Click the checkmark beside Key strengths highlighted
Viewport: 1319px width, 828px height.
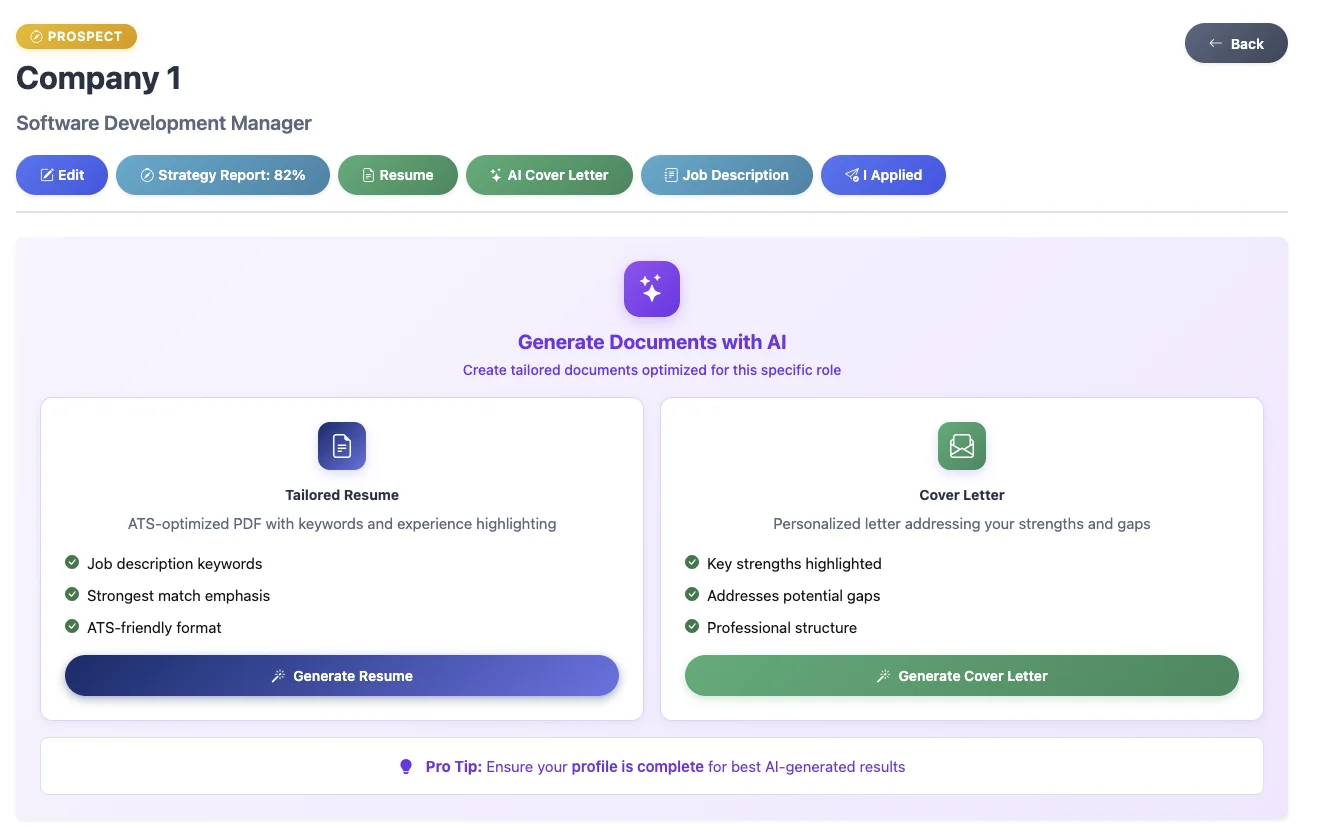(x=692, y=563)
